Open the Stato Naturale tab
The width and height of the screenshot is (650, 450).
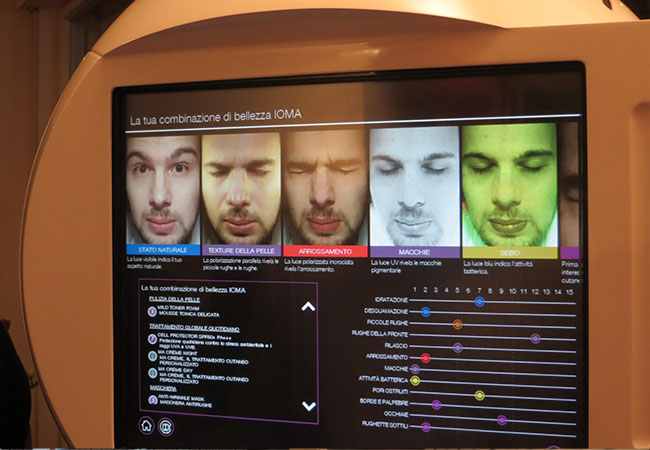pos(163,250)
